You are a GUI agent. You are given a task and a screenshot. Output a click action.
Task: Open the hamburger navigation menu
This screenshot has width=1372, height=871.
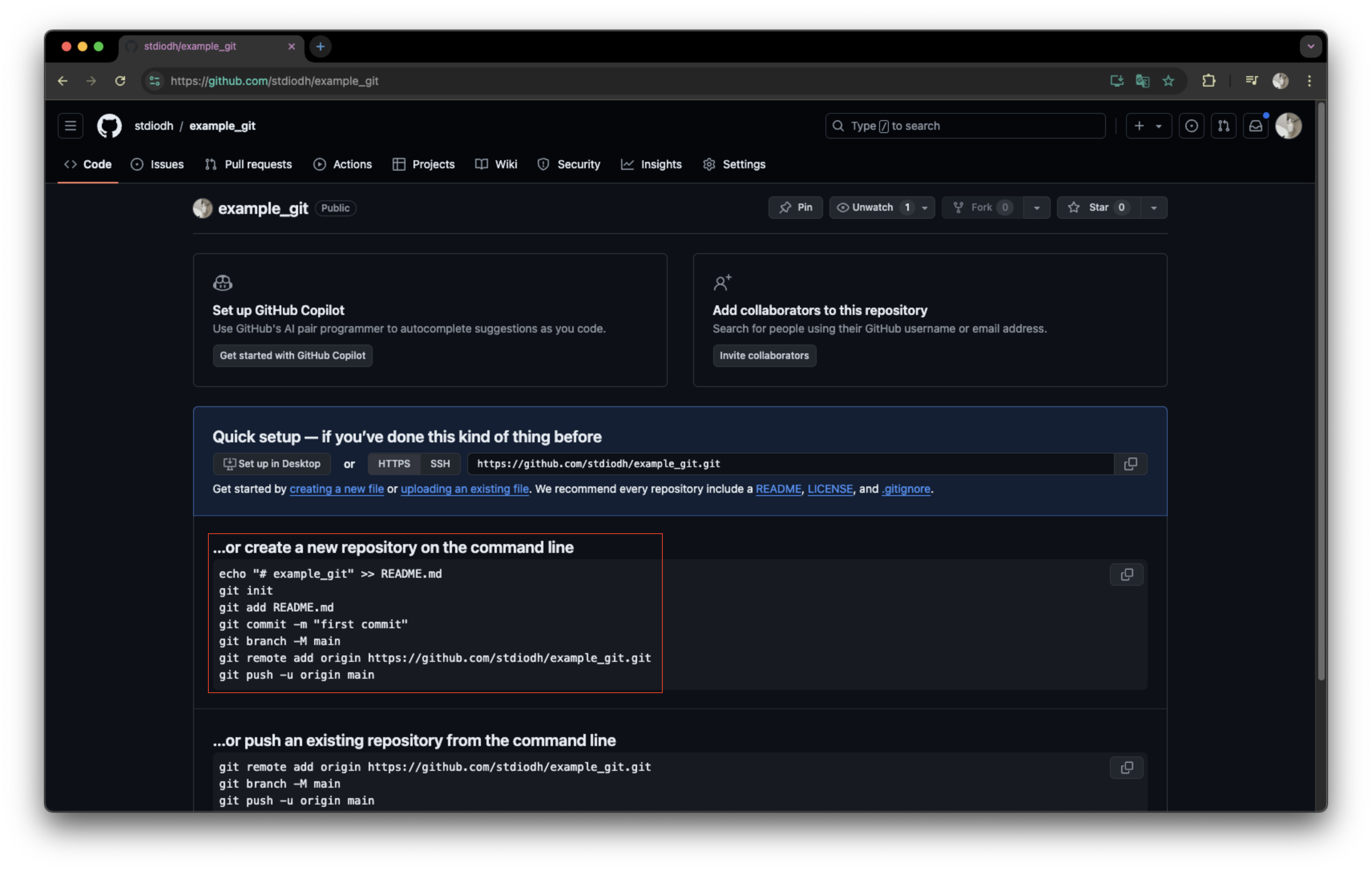pyautogui.click(x=70, y=126)
